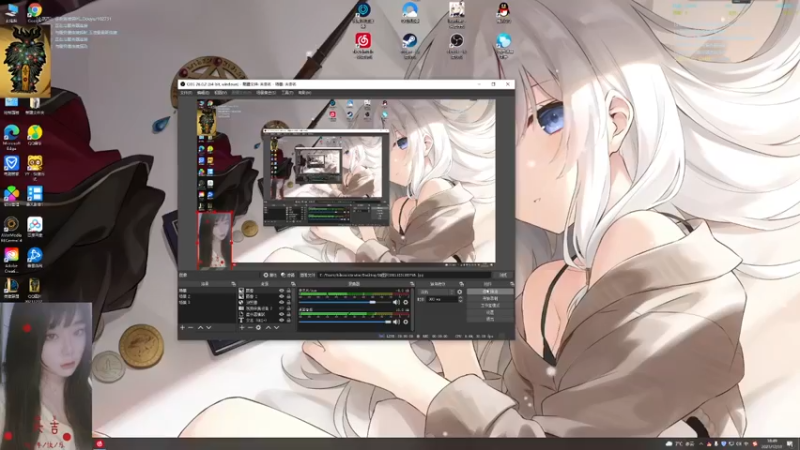Click the image file path field
800x450 pixels.
click(x=405, y=275)
